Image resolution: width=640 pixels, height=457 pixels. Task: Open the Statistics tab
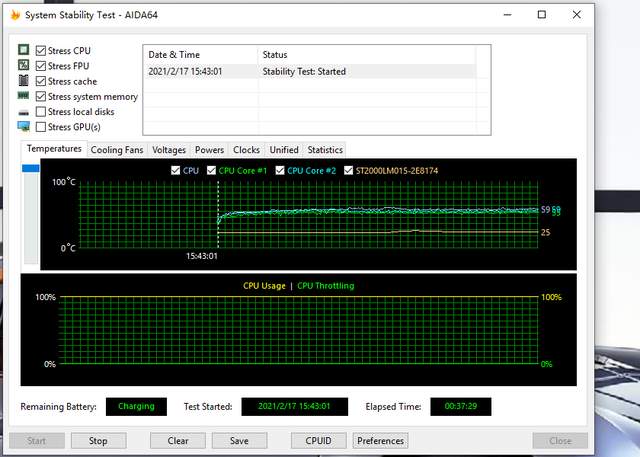[325, 150]
